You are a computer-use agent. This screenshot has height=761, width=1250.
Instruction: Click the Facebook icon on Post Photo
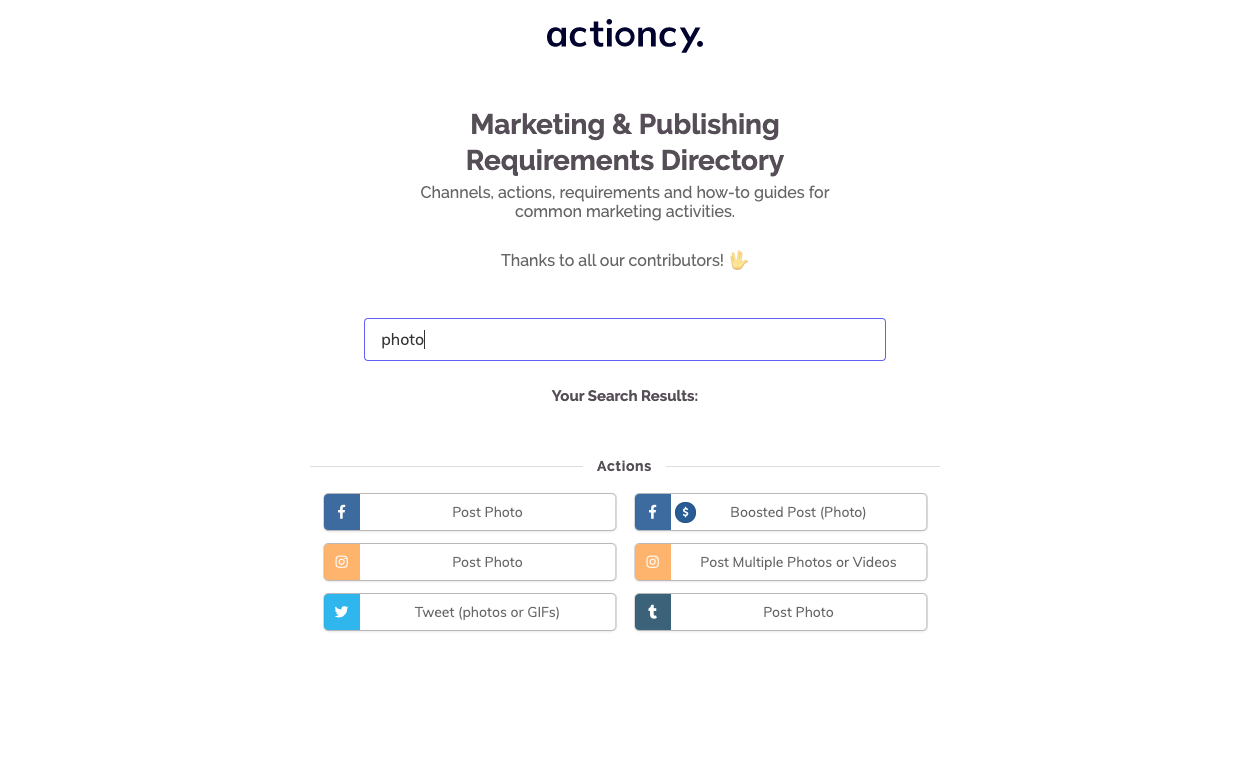tap(341, 512)
